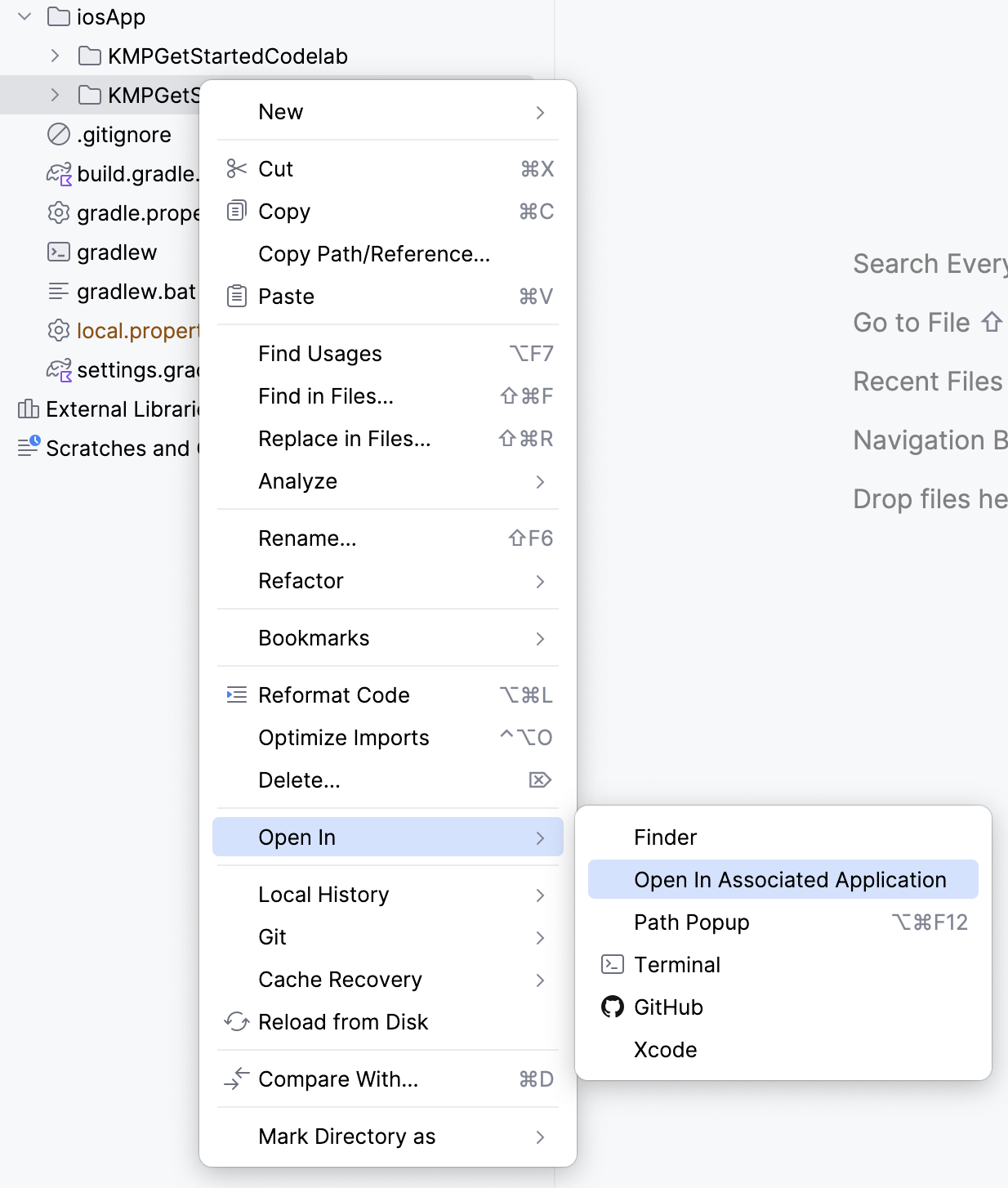Click the External Libraries icon
Image resolution: width=1008 pixels, height=1188 pixels.
pyautogui.click(x=27, y=409)
